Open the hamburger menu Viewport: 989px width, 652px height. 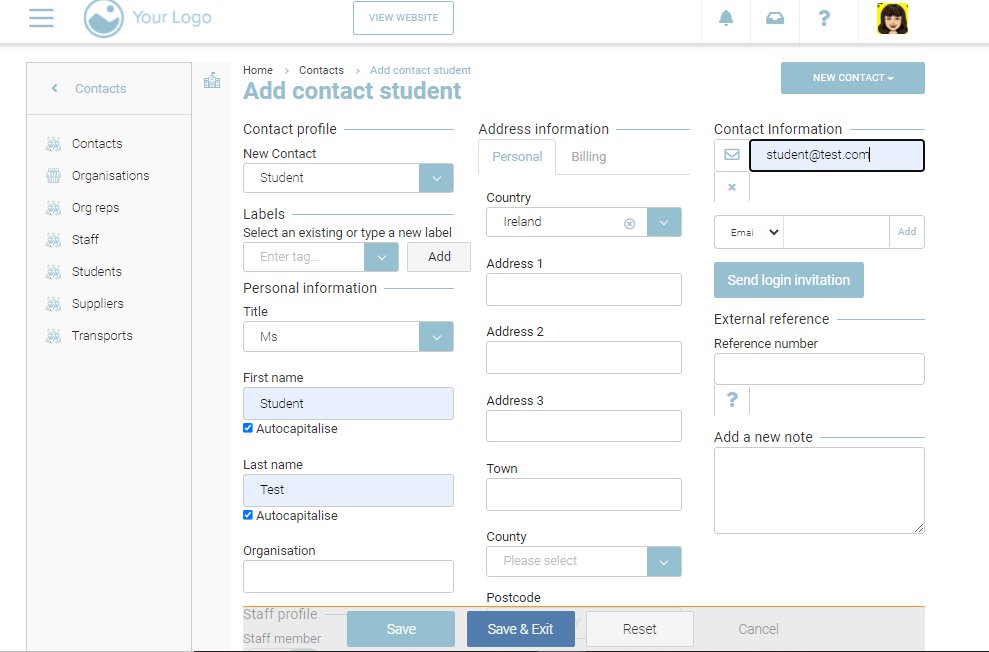[41, 18]
